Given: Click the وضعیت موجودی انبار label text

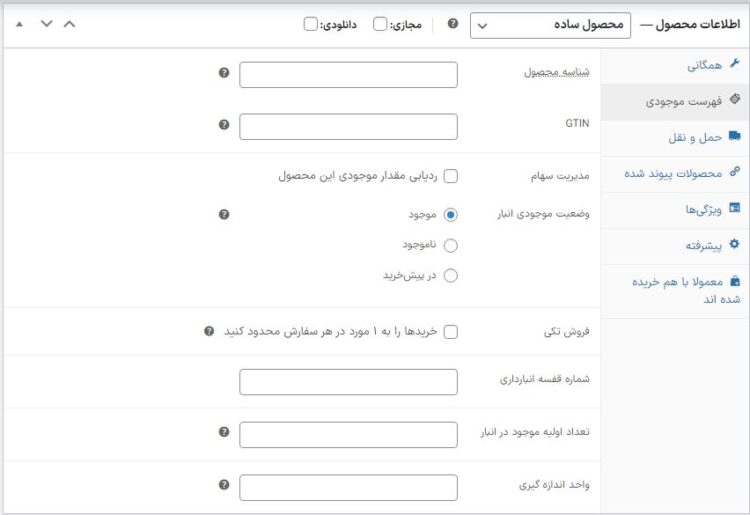Looking at the screenshot, I should click(x=543, y=214).
